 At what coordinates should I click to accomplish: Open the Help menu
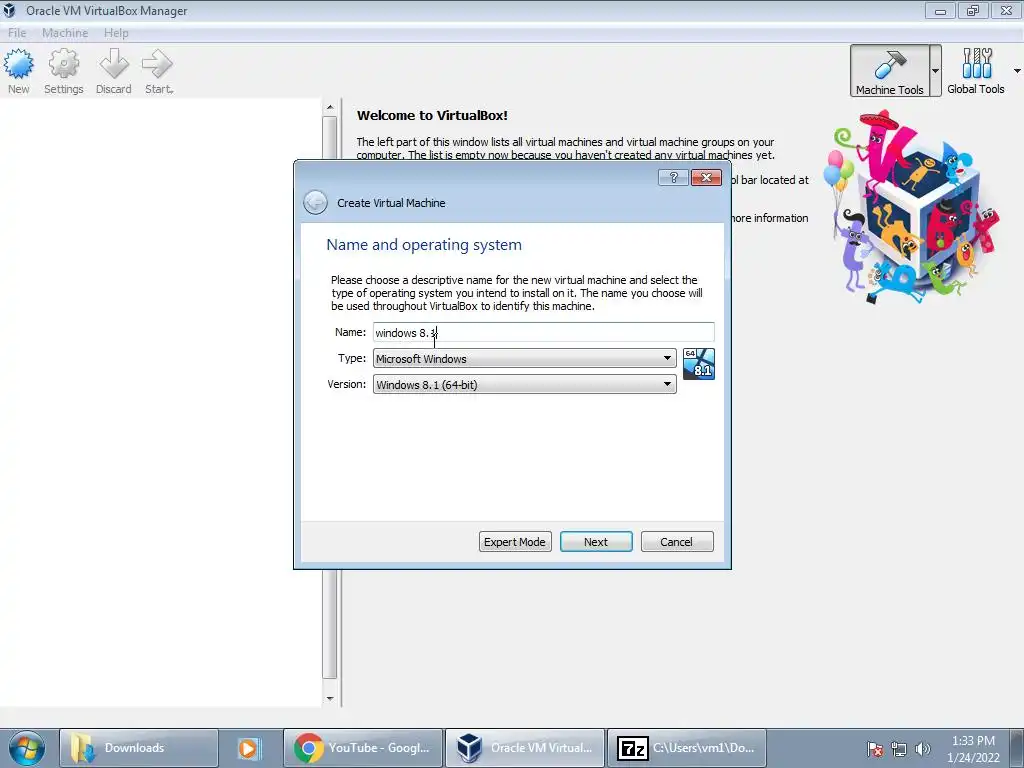click(x=116, y=33)
